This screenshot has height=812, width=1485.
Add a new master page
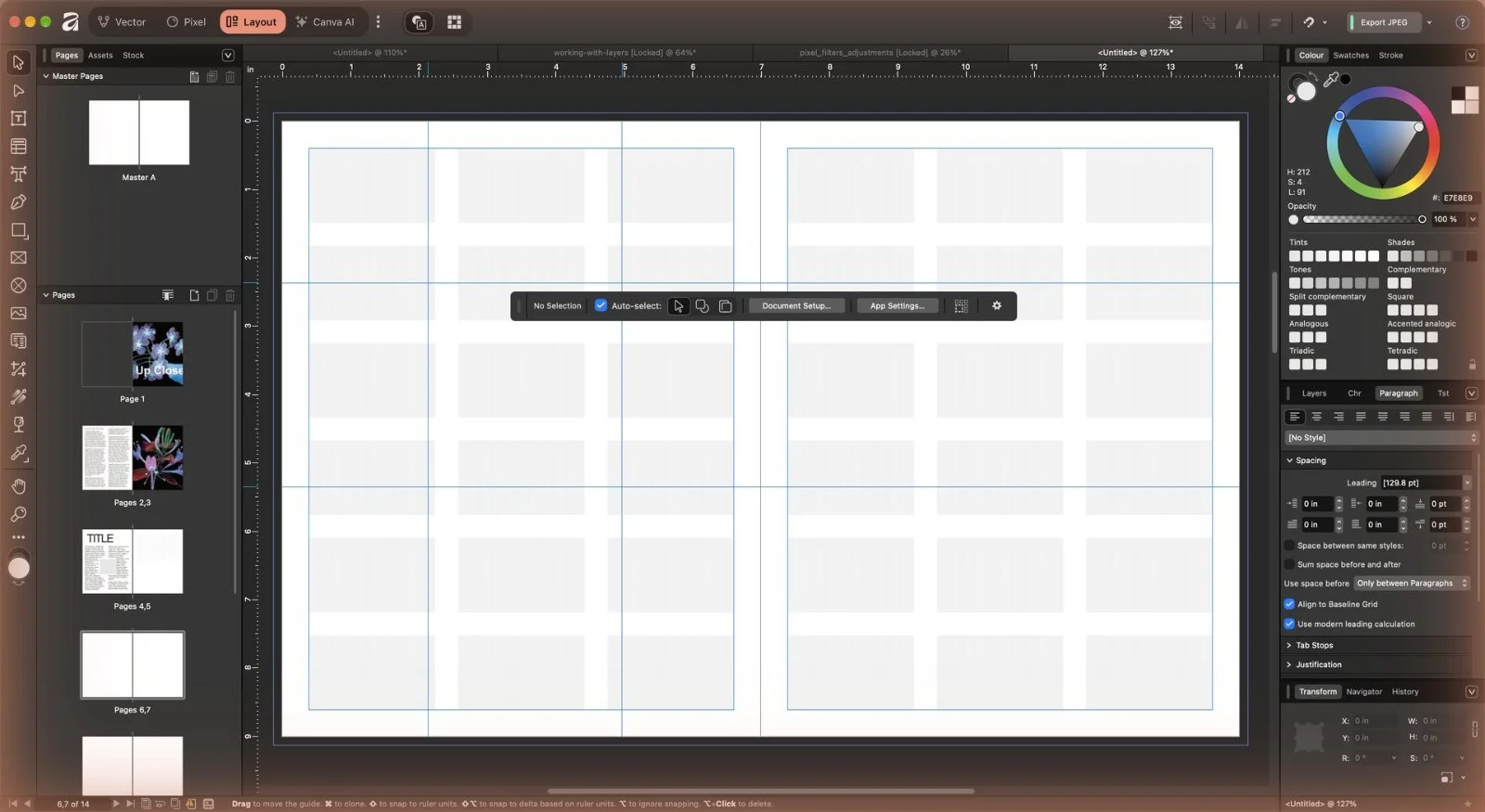click(x=194, y=76)
